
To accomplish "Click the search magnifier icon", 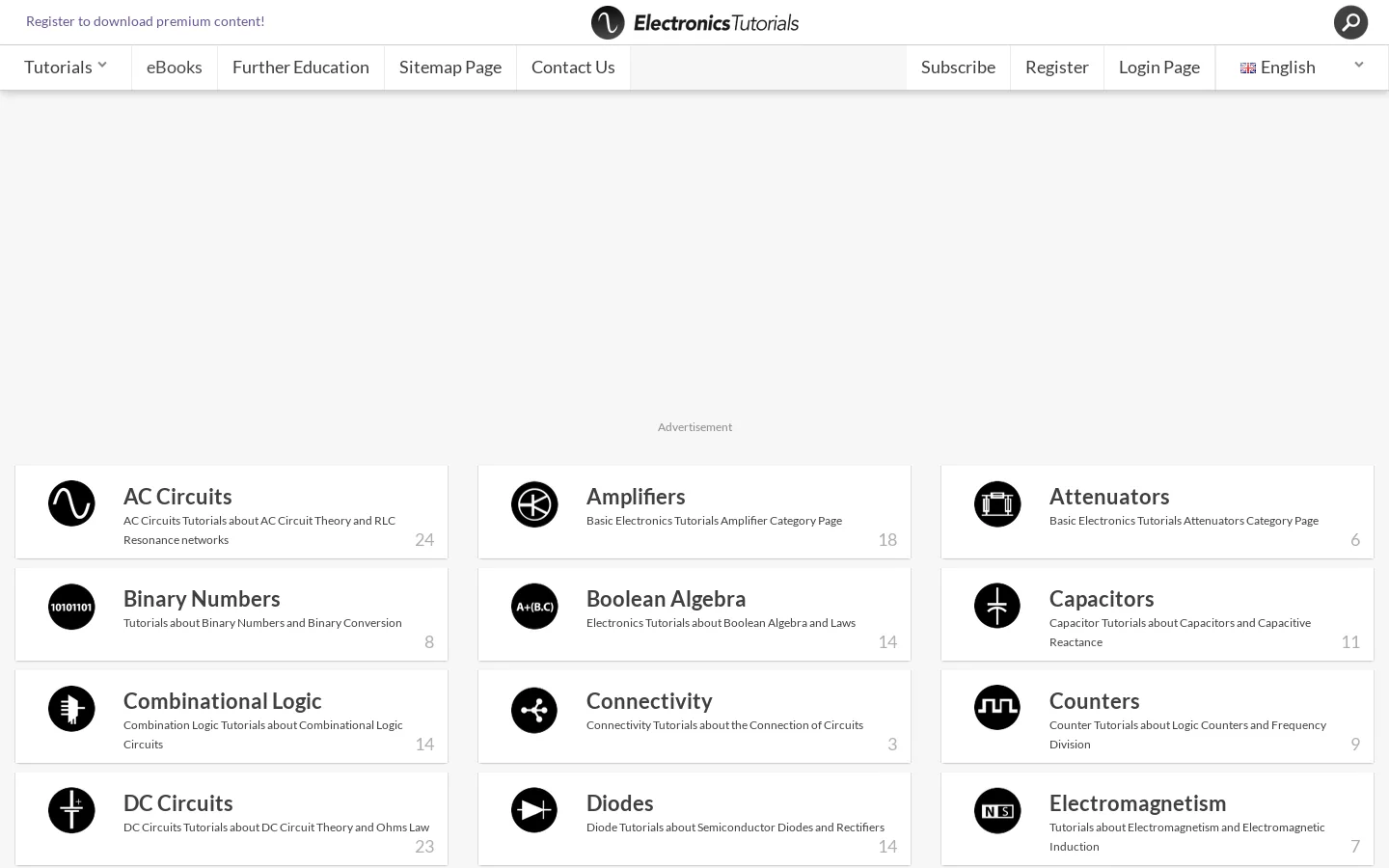I will click(x=1350, y=22).
